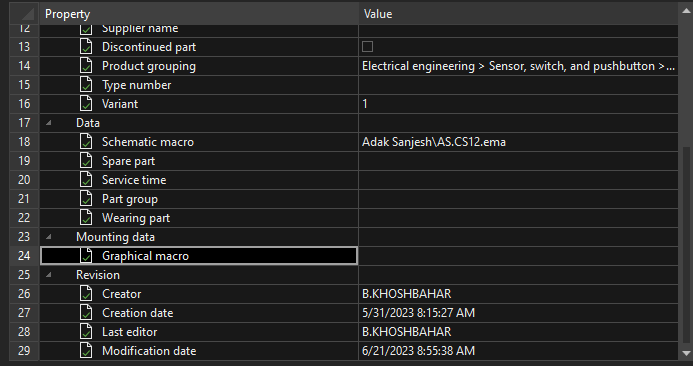Click the document icon beside Last editor
693x366 pixels.
[86, 332]
